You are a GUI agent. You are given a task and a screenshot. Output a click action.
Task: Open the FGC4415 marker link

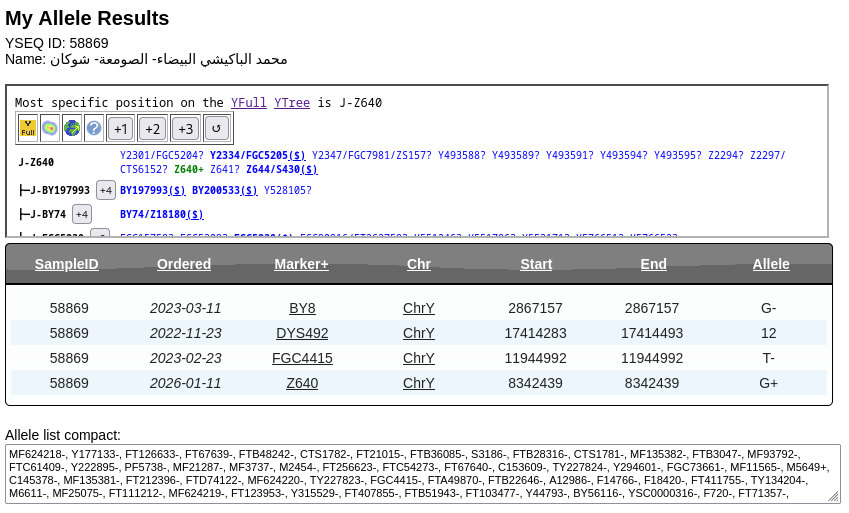pos(302,358)
